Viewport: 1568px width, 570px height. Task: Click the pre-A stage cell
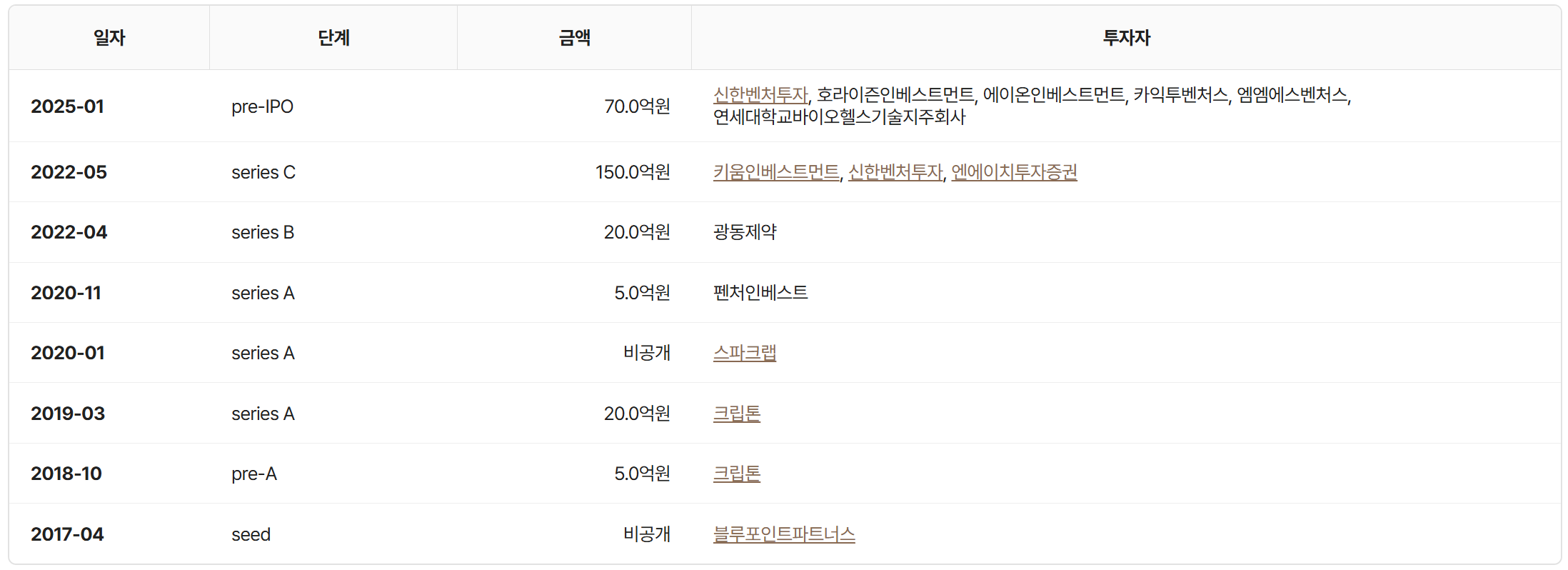click(x=253, y=474)
